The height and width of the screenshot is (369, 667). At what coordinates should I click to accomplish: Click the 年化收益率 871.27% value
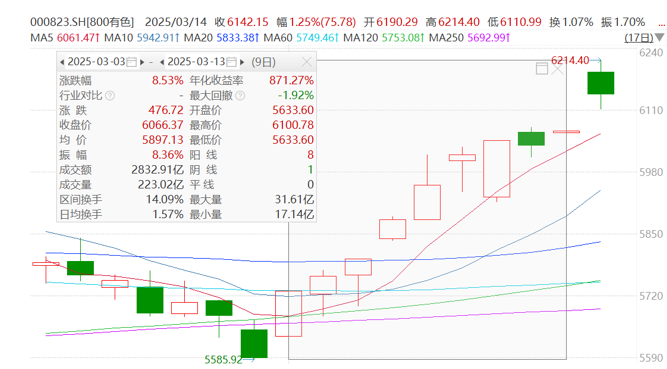tap(291, 80)
